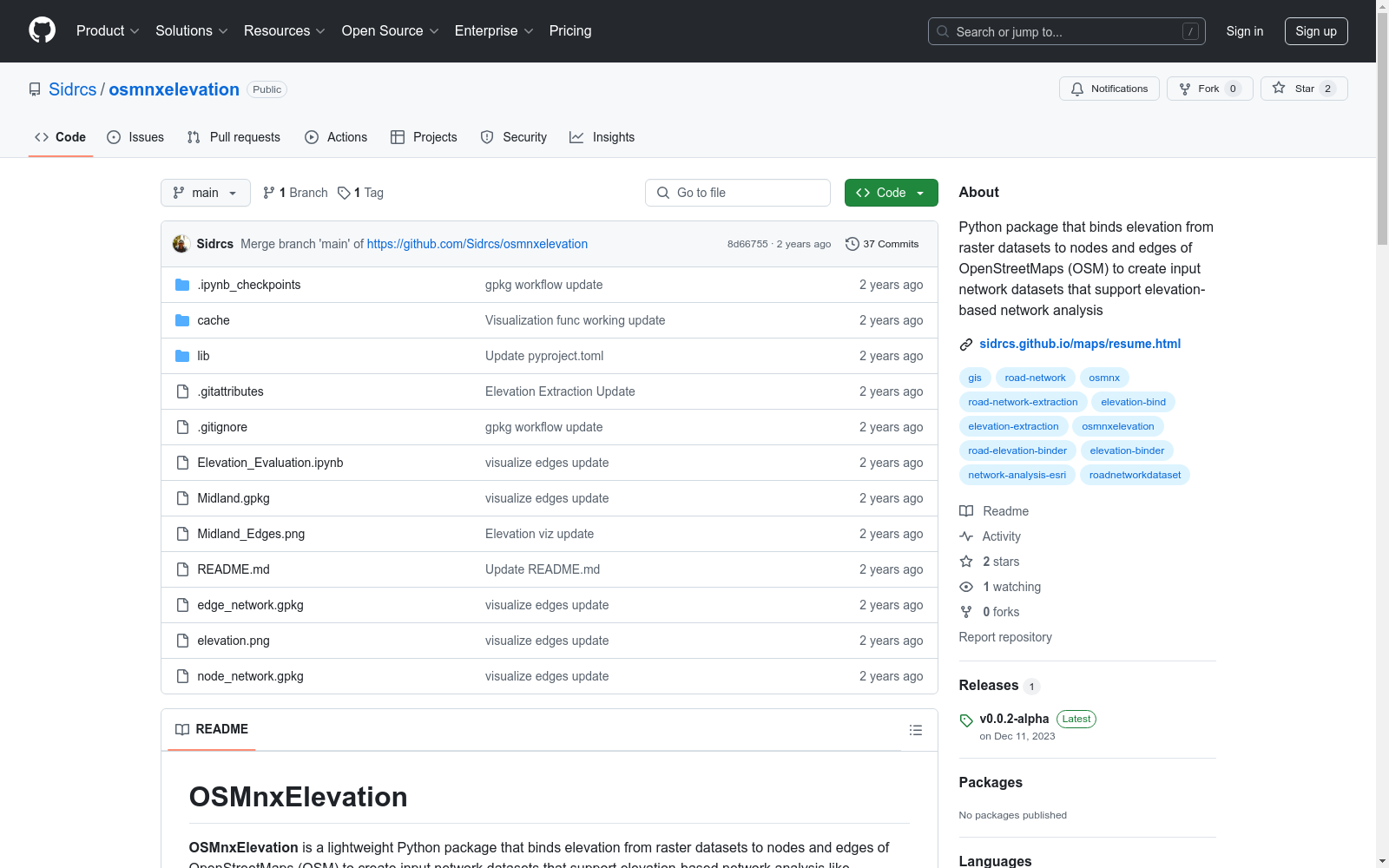Open the README outline list icon

coord(915,730)
